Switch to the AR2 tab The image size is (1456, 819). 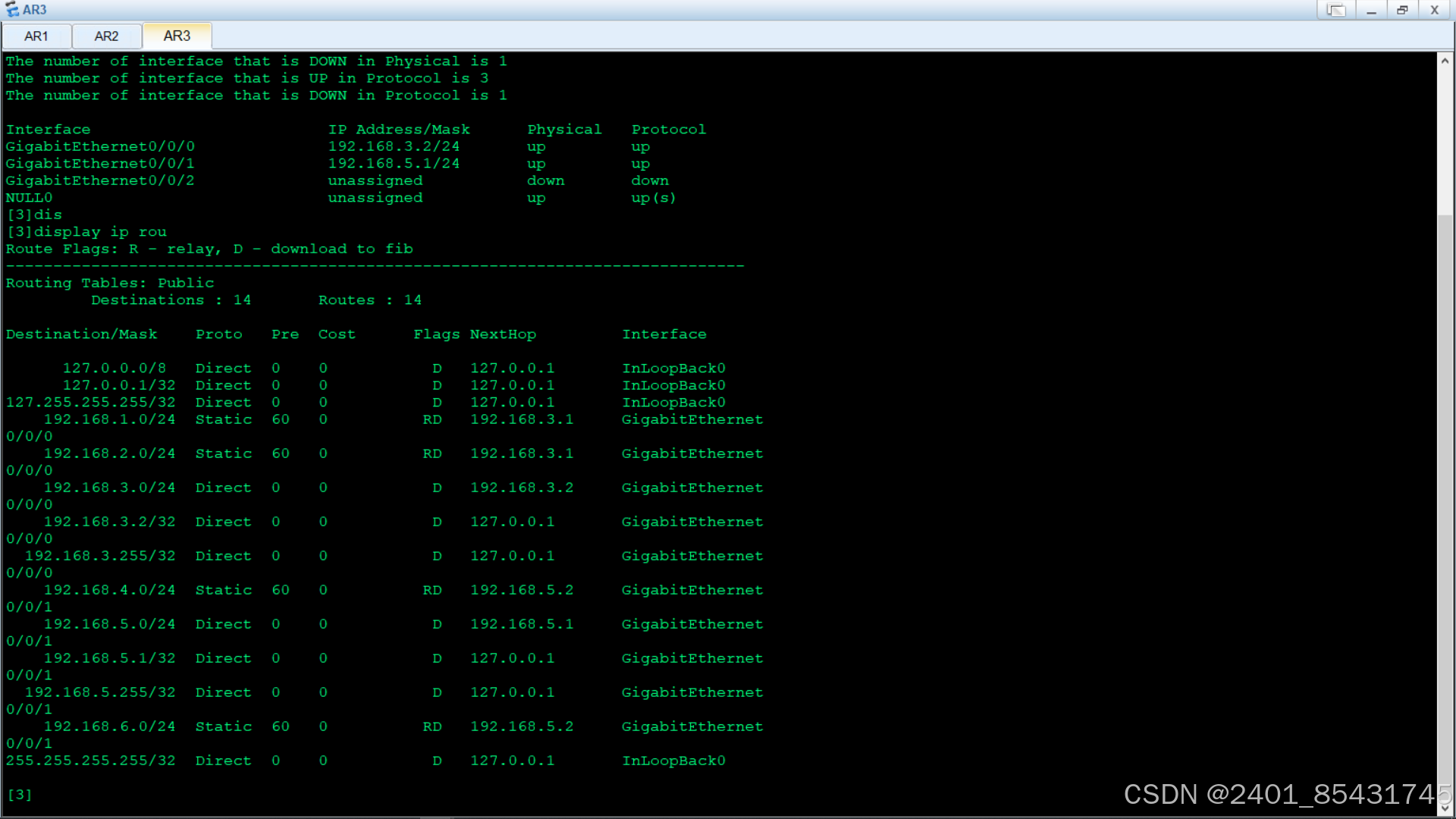click(106, 36)
